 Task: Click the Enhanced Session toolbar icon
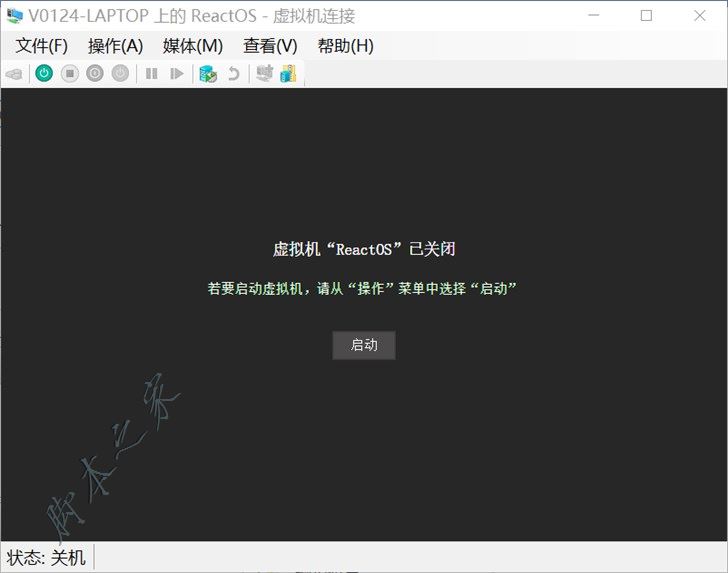coord(264,73)
